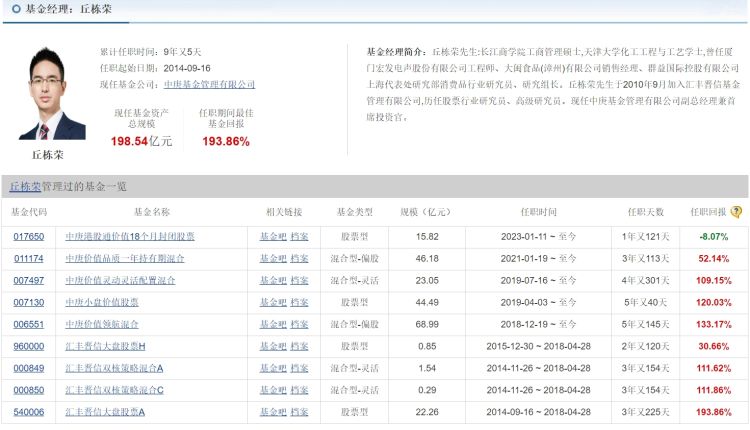Open 中庚价值品质一年持有期混合 fund page
This screenshot has width=750, height=430.
(124, 259)
